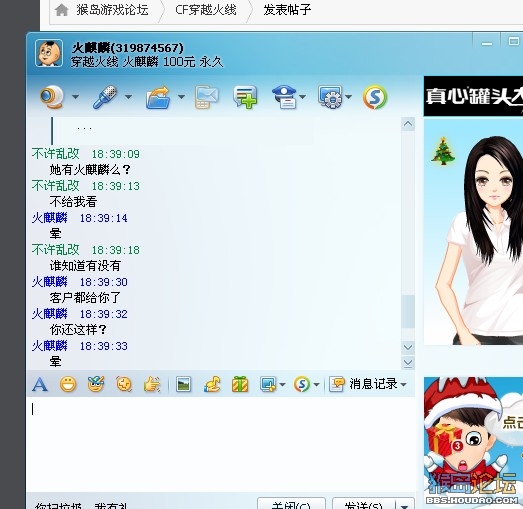Viewport: 523px width, 509px height.
Task: Click sender line 火麒麟 18:39:14
Action: [80, 218]
